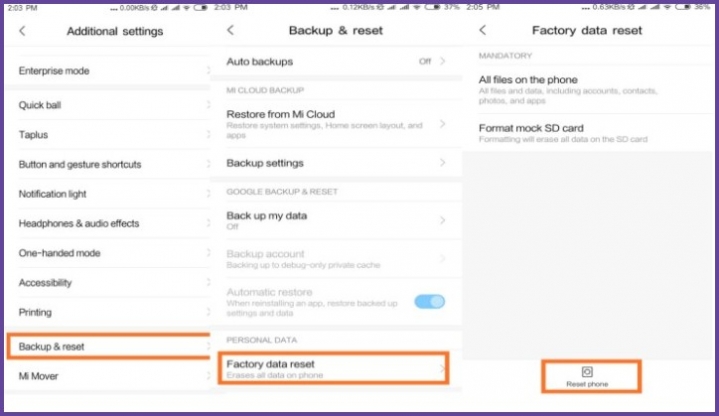Open Quick ball settings
719x416 pixels.
pos(109,105)
